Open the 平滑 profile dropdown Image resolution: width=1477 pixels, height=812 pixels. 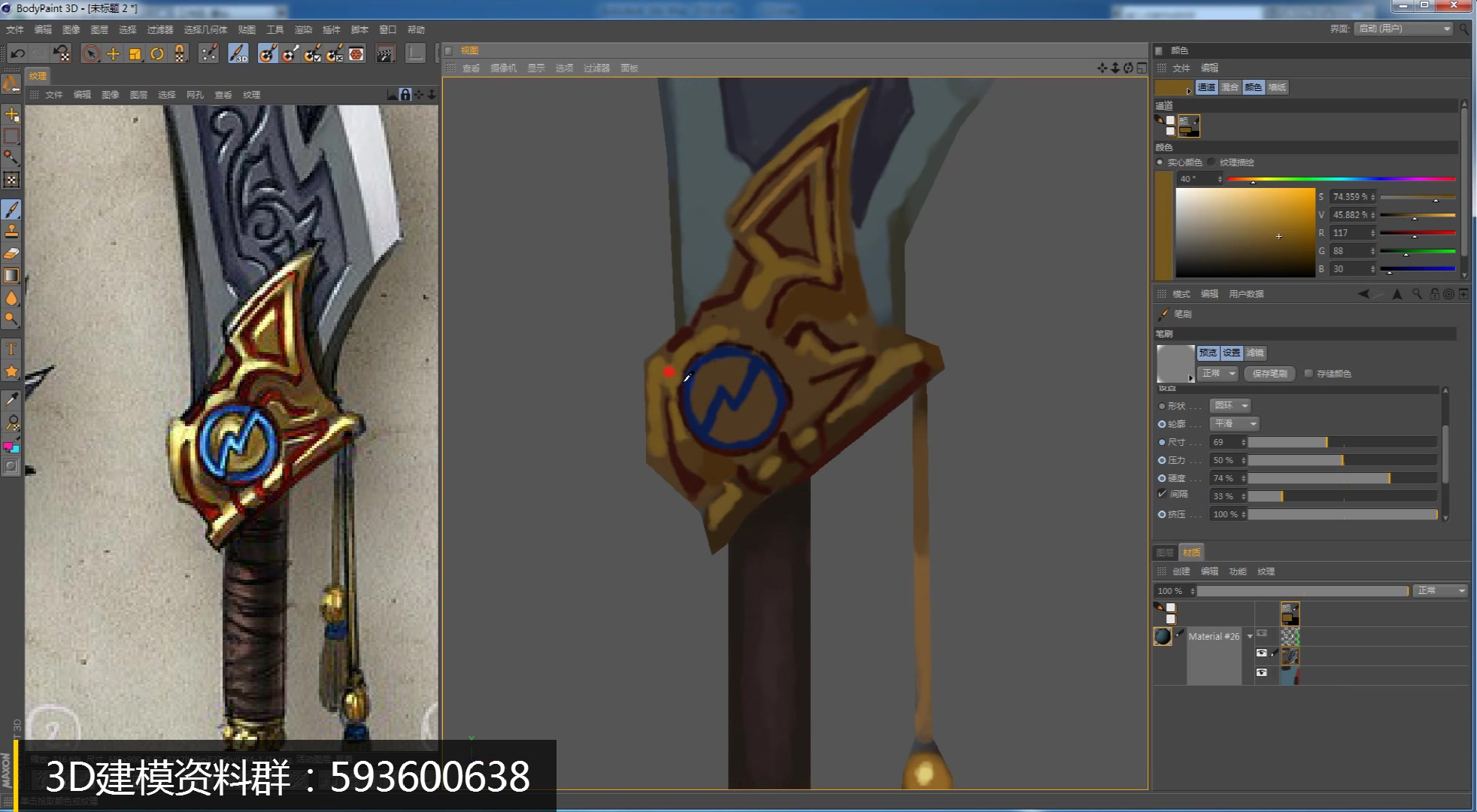1233,424
